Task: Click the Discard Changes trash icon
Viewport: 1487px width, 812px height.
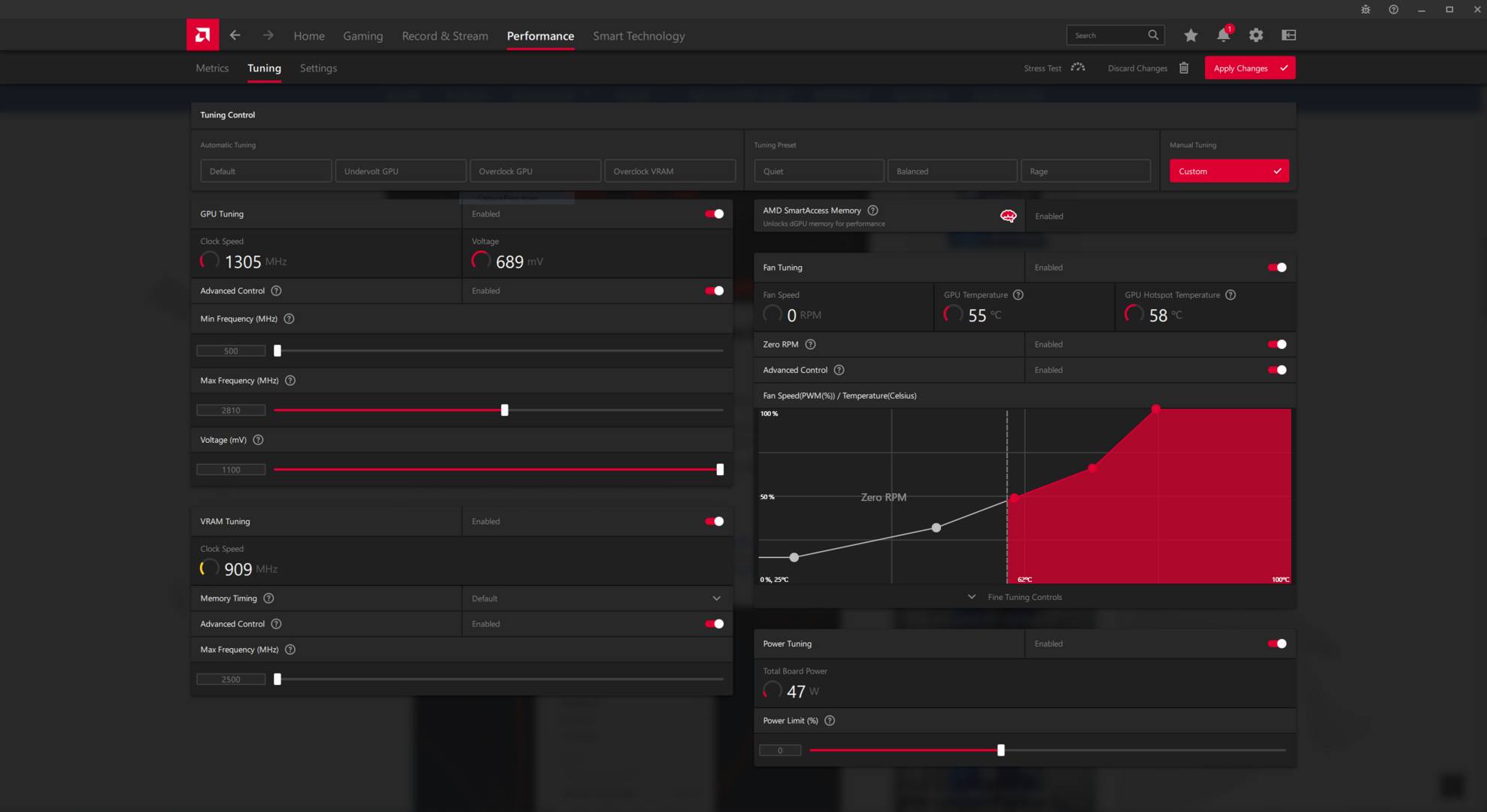Action: point(1184,68)
